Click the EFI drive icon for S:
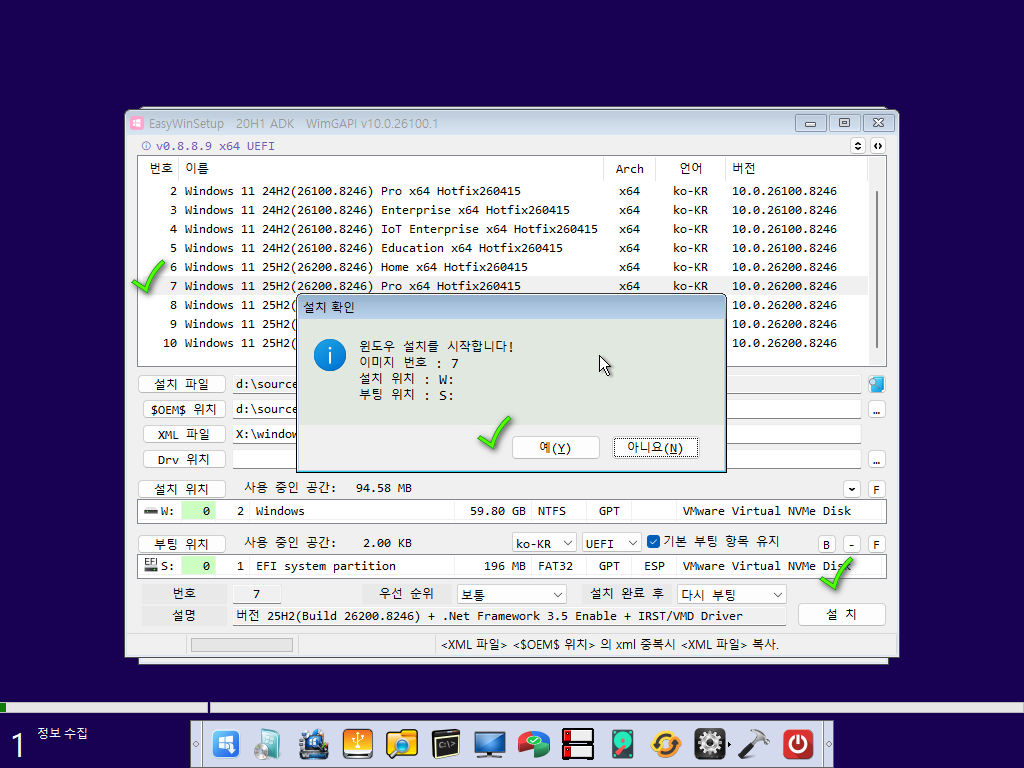The image size is (1024, 768). (x=151, y=564)
